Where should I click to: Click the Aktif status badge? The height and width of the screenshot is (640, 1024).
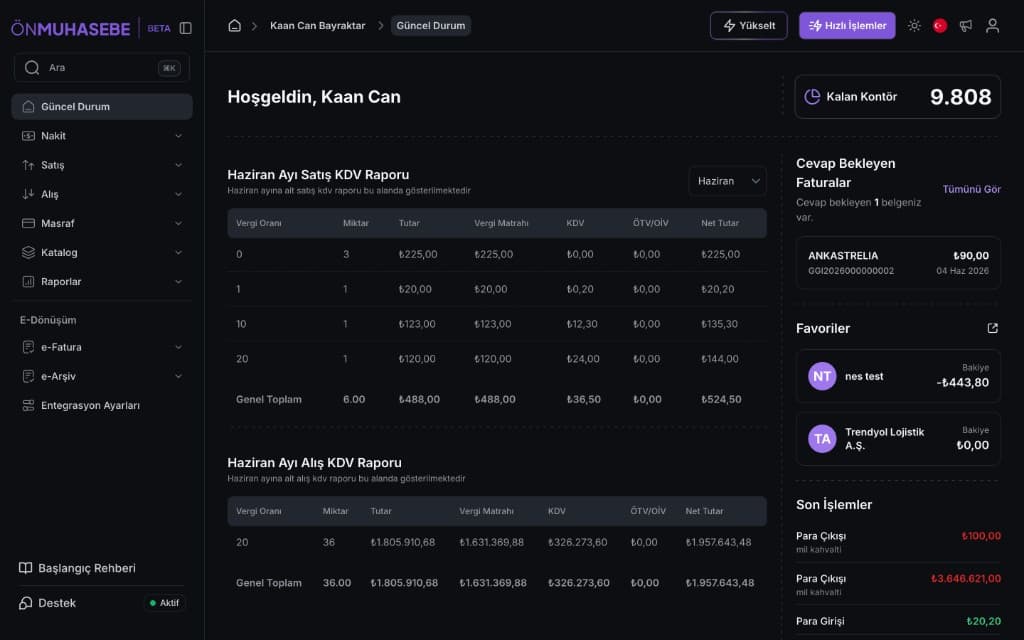pyautogui.click(x=164, y=603)
